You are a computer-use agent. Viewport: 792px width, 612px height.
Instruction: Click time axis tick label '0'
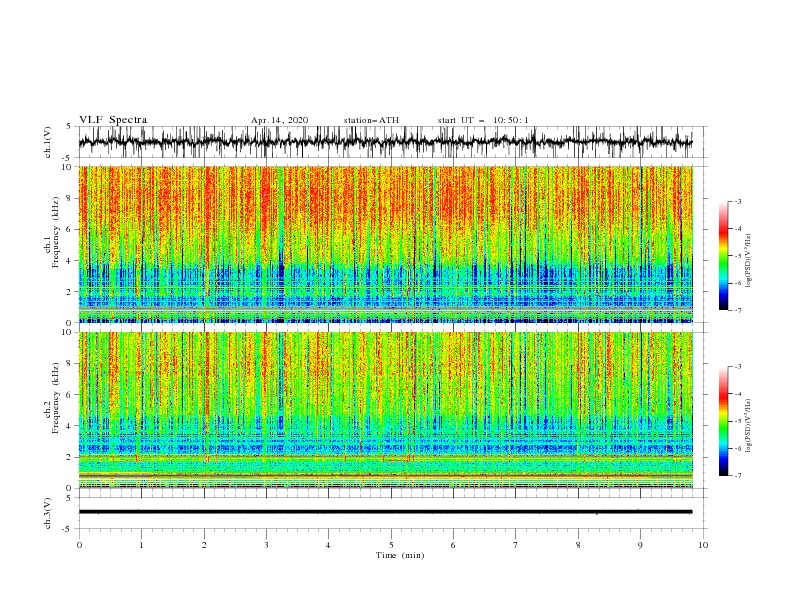point(79,545)
